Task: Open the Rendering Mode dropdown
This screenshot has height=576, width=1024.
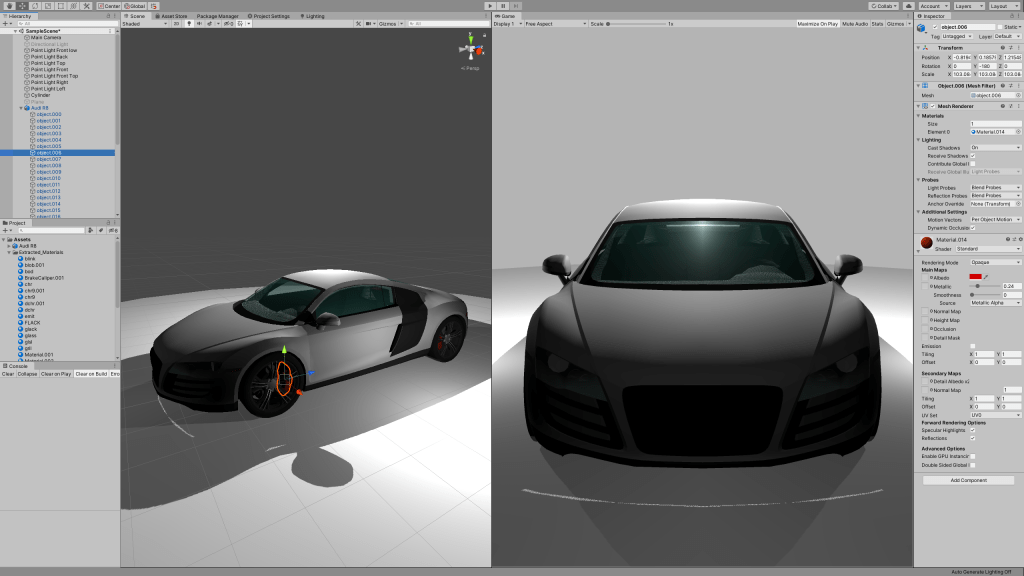Action: pos(995,262)
